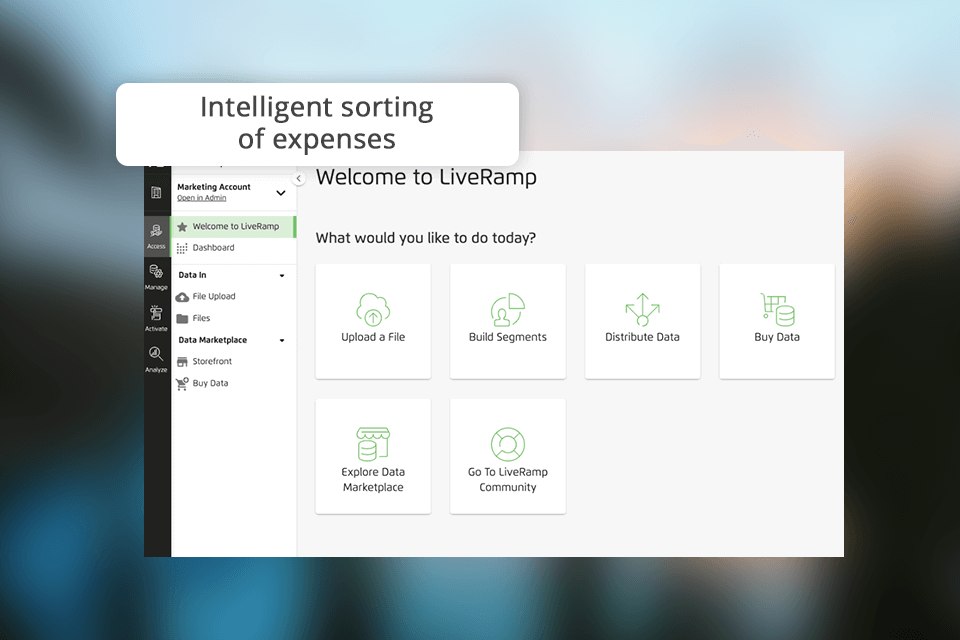The image size is (960, 640).
Task: Click the cart and database icon on the Buy Data card
Action: tap(778, 309)
